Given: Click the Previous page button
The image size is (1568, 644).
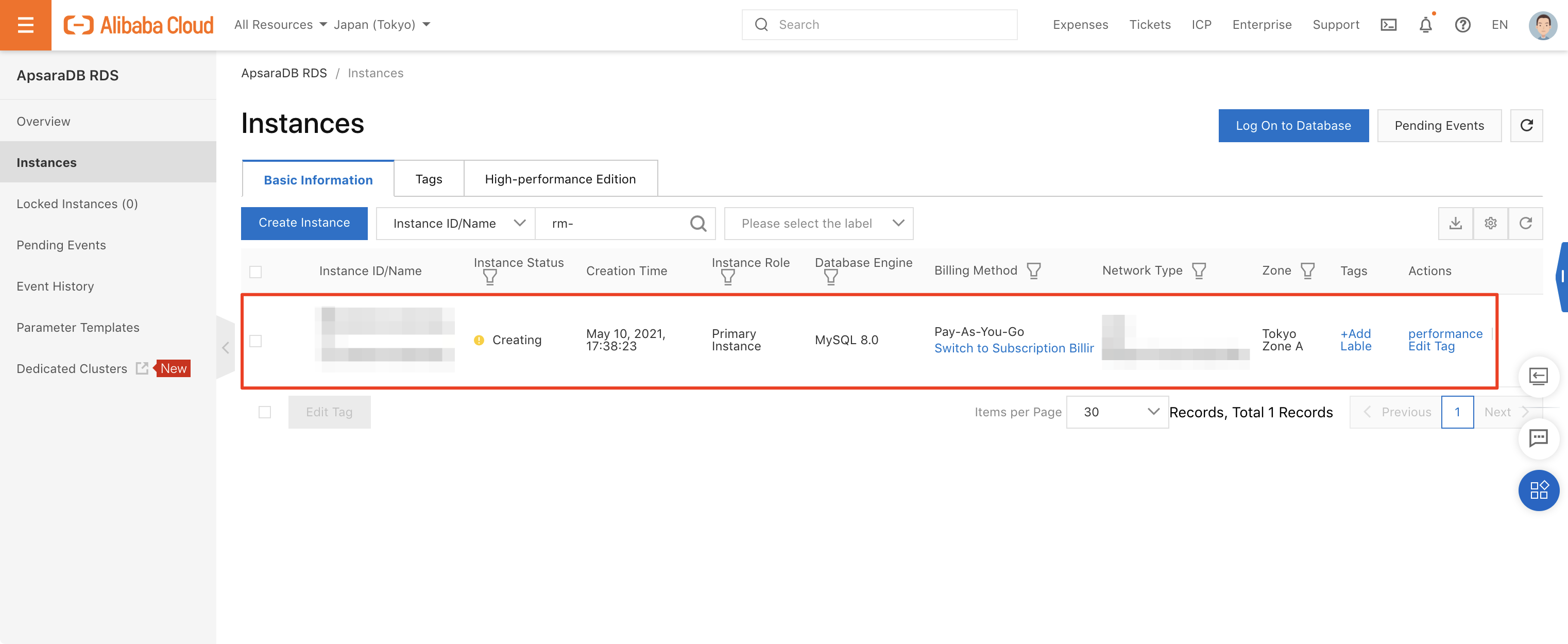Looking at the screenshot, I should (x=1397, y=412).
